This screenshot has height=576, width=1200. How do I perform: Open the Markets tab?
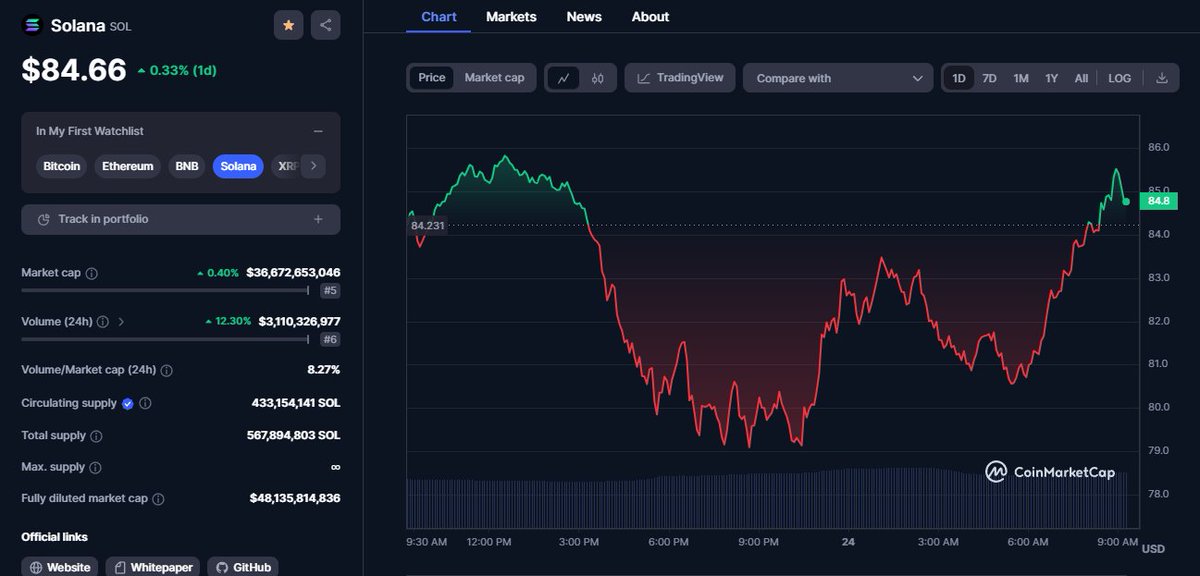point(511,17)
